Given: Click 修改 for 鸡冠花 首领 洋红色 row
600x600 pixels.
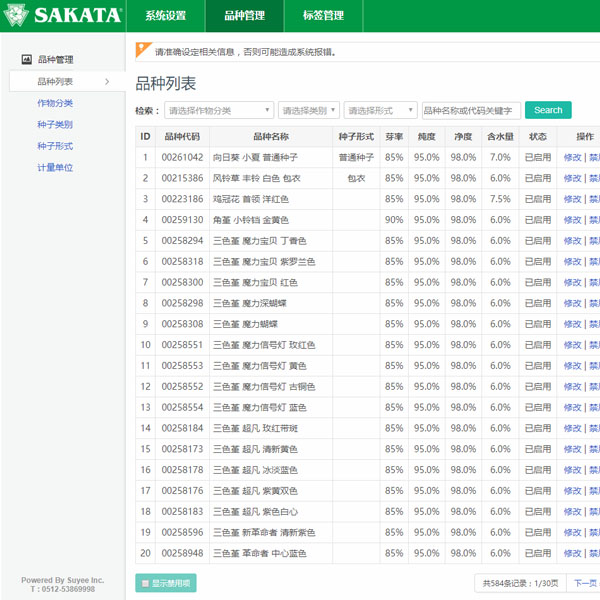Looking at the screenshot, I should [572, 199].
